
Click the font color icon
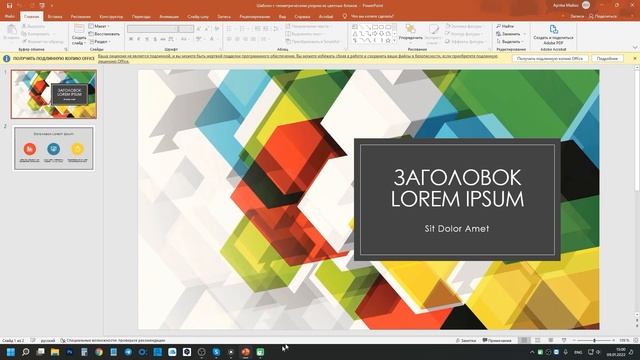point(212,39)
